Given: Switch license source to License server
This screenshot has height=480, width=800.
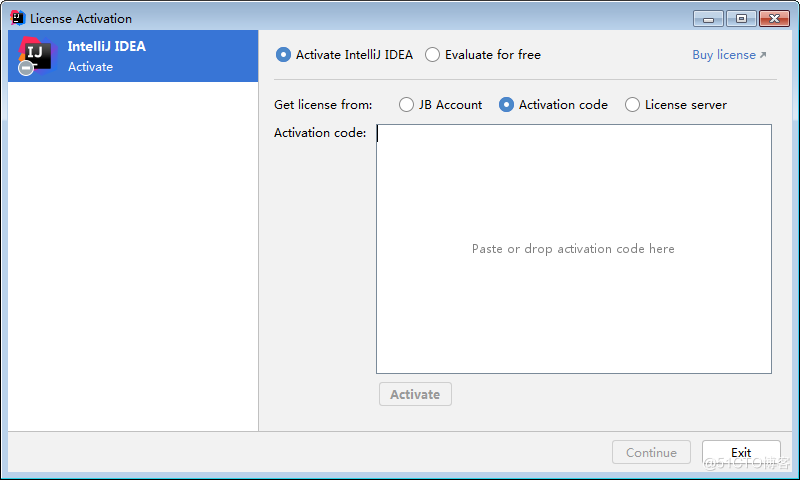Looking at the screenshot, I should tap(632, 105).
